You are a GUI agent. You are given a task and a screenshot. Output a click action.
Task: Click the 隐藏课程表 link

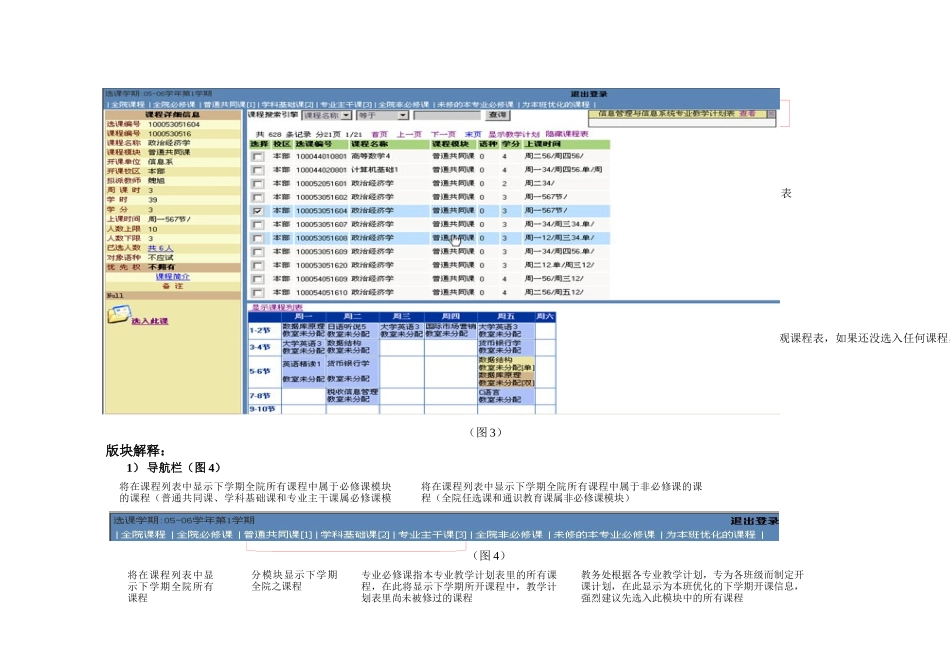566,134
